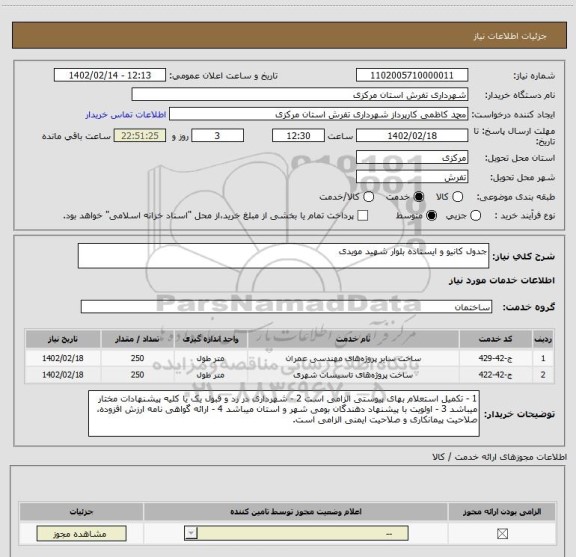Click delivery city field تفرش
Image resolution: width=576 pixels, height=557 pixels.
412,177
